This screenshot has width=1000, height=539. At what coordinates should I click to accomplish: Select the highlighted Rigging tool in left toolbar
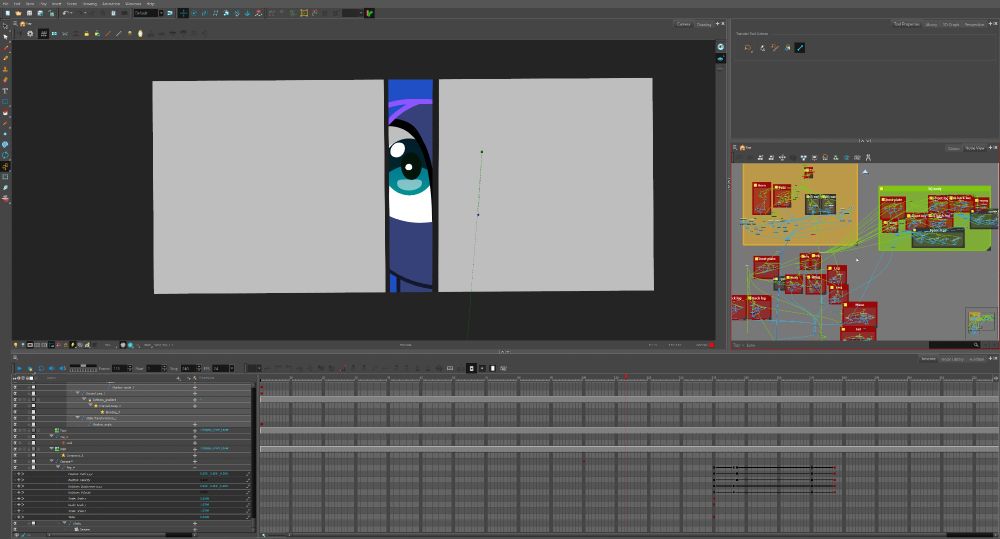(5, 166)
